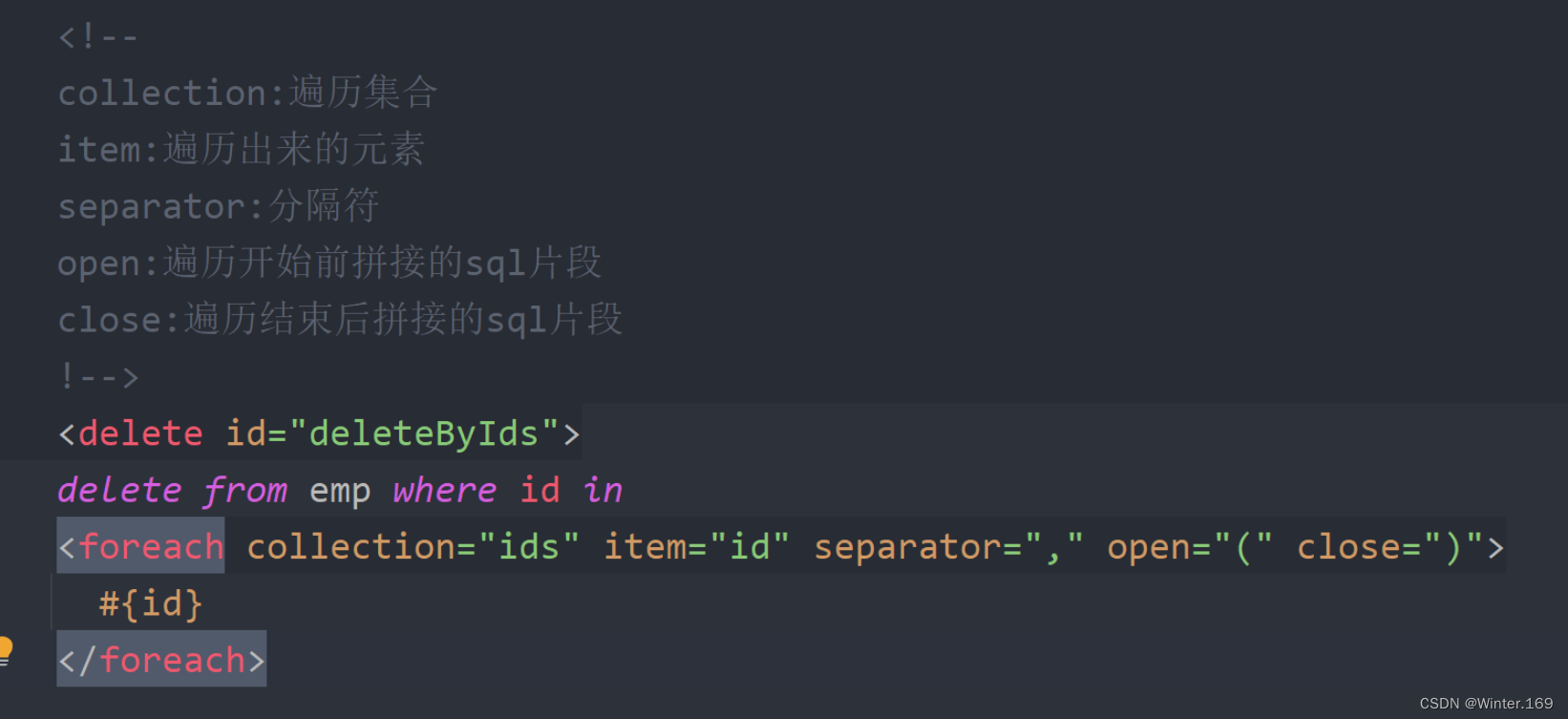Image resolution: width=1568 pixels, height=719 pixels.
Task: Place cursor on deleteByIds id value
Action: pos(424,434)
